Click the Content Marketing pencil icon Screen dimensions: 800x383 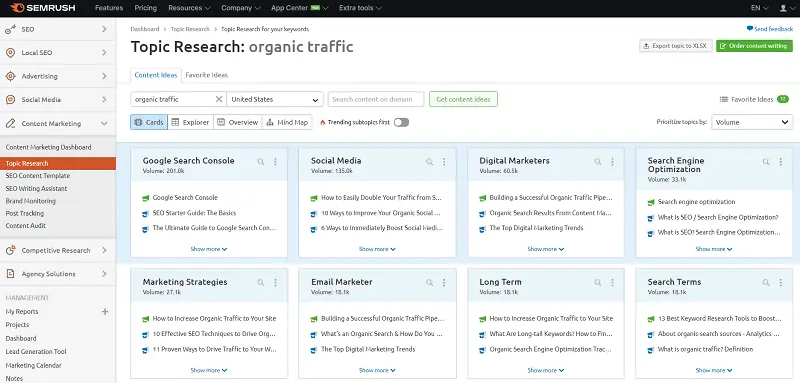tap(10, 123)
